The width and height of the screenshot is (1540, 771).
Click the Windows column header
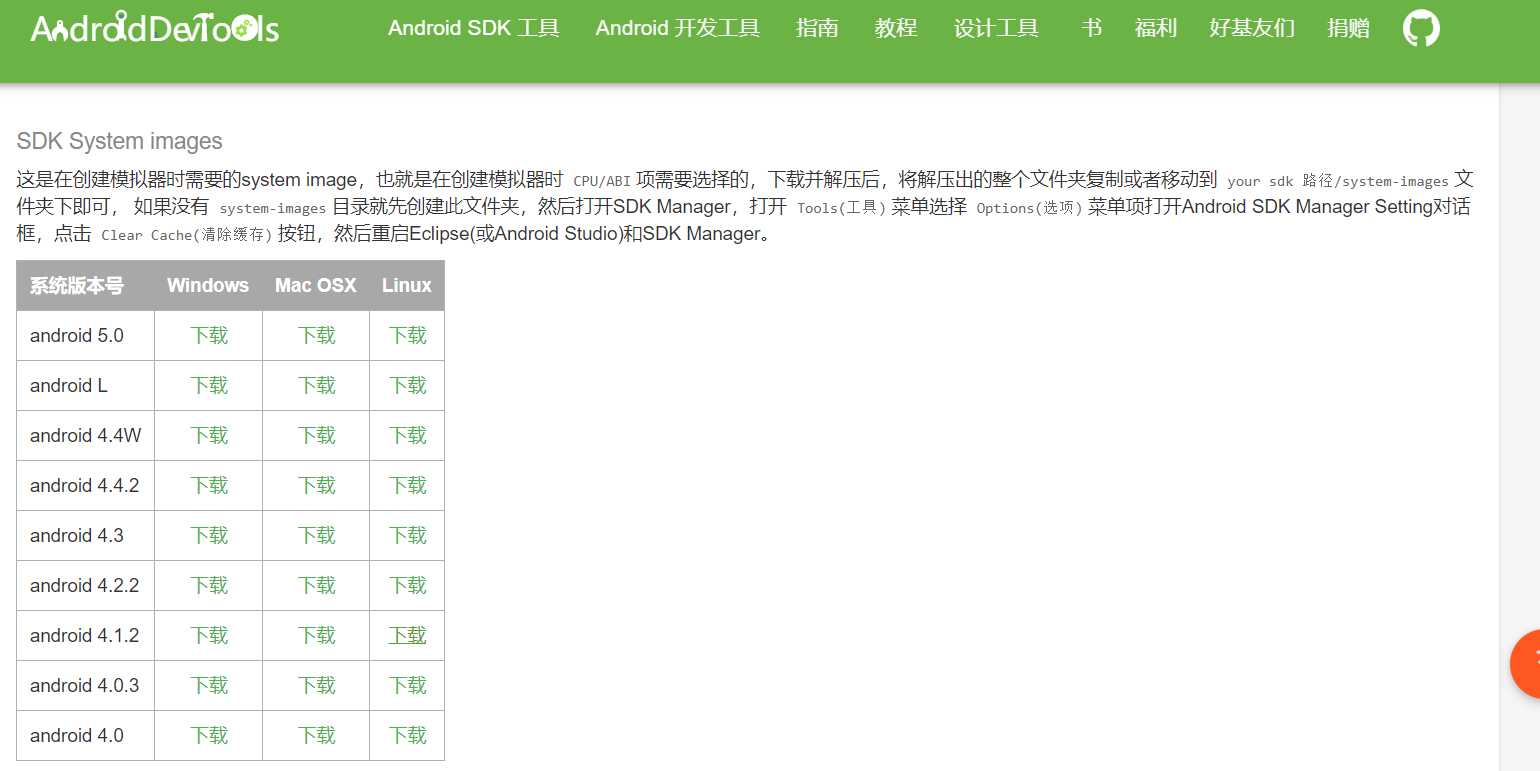tap(208, 286)
